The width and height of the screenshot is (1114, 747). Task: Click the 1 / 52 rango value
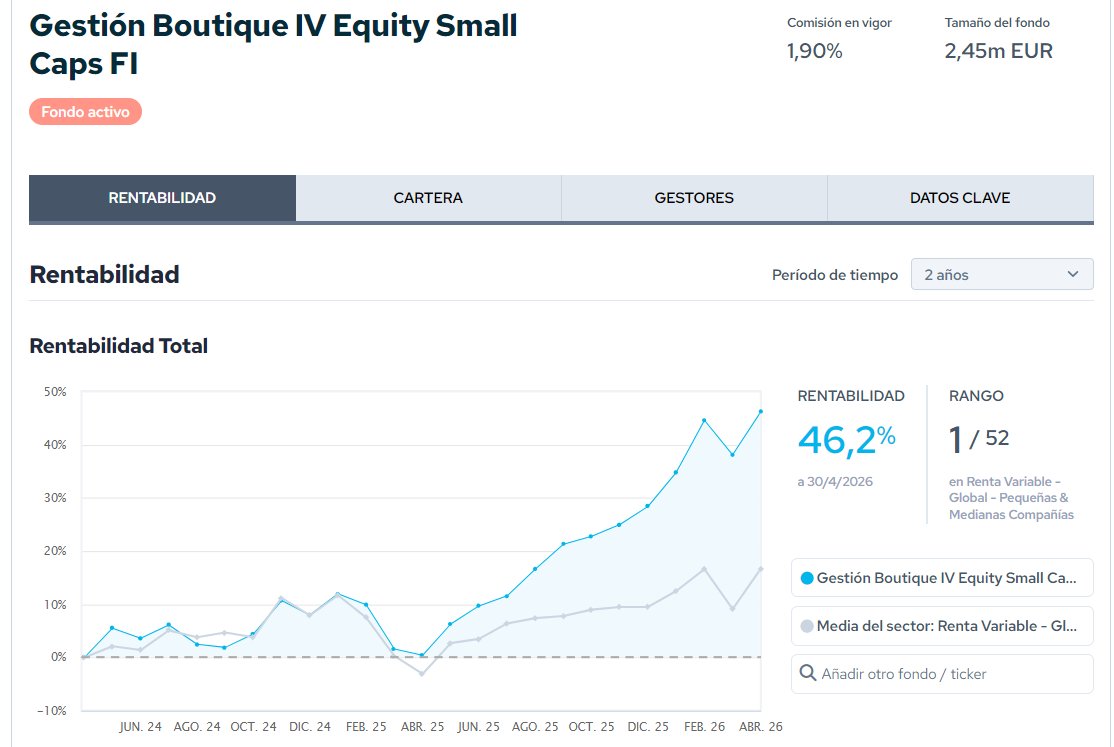(979, 439)
